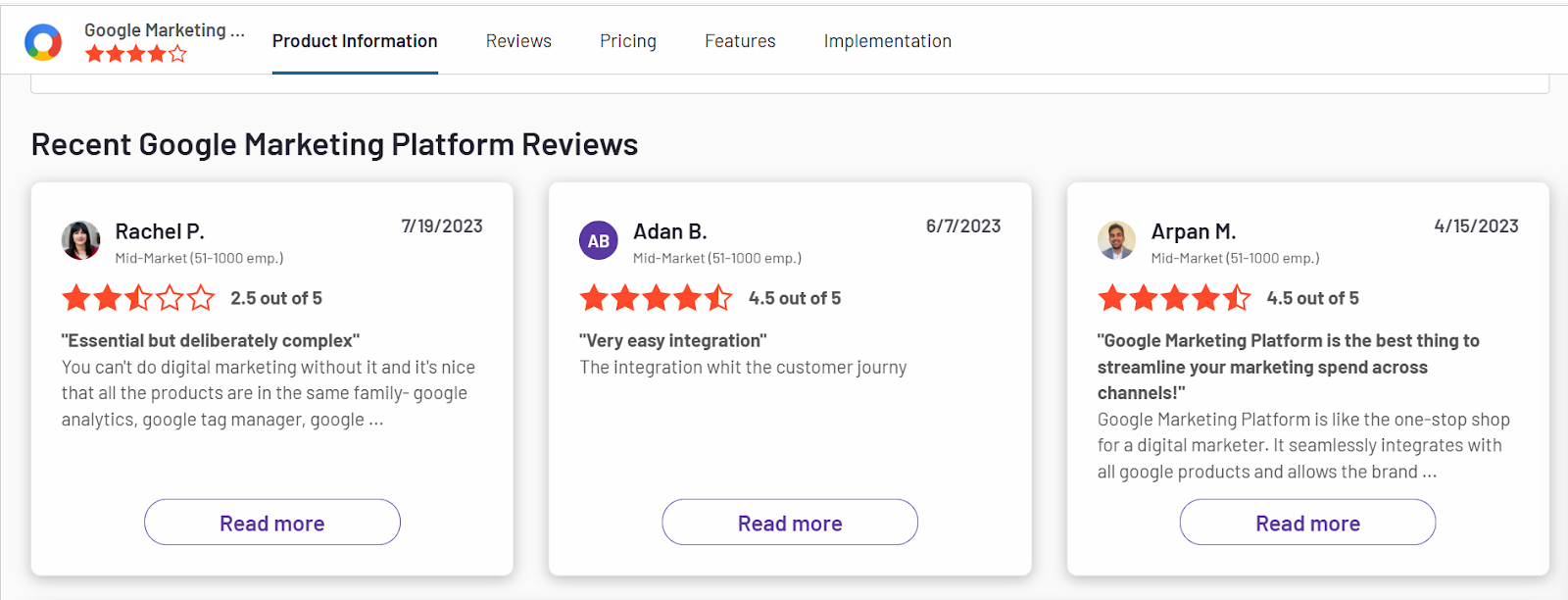Click Adan B.'s purple AB avatar
The image size is (1568, 600).
(599, 240)
